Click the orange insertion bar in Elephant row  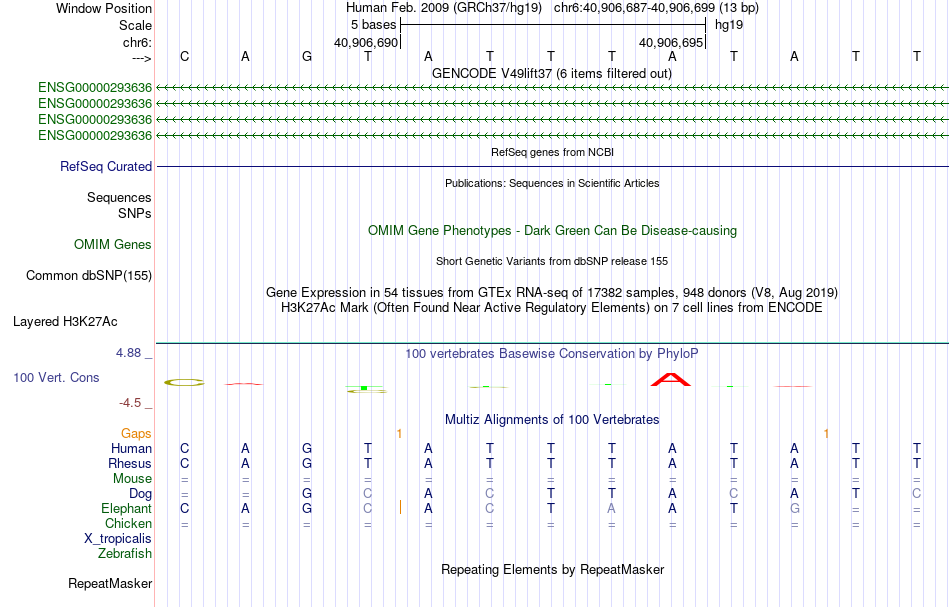(400, 508)
